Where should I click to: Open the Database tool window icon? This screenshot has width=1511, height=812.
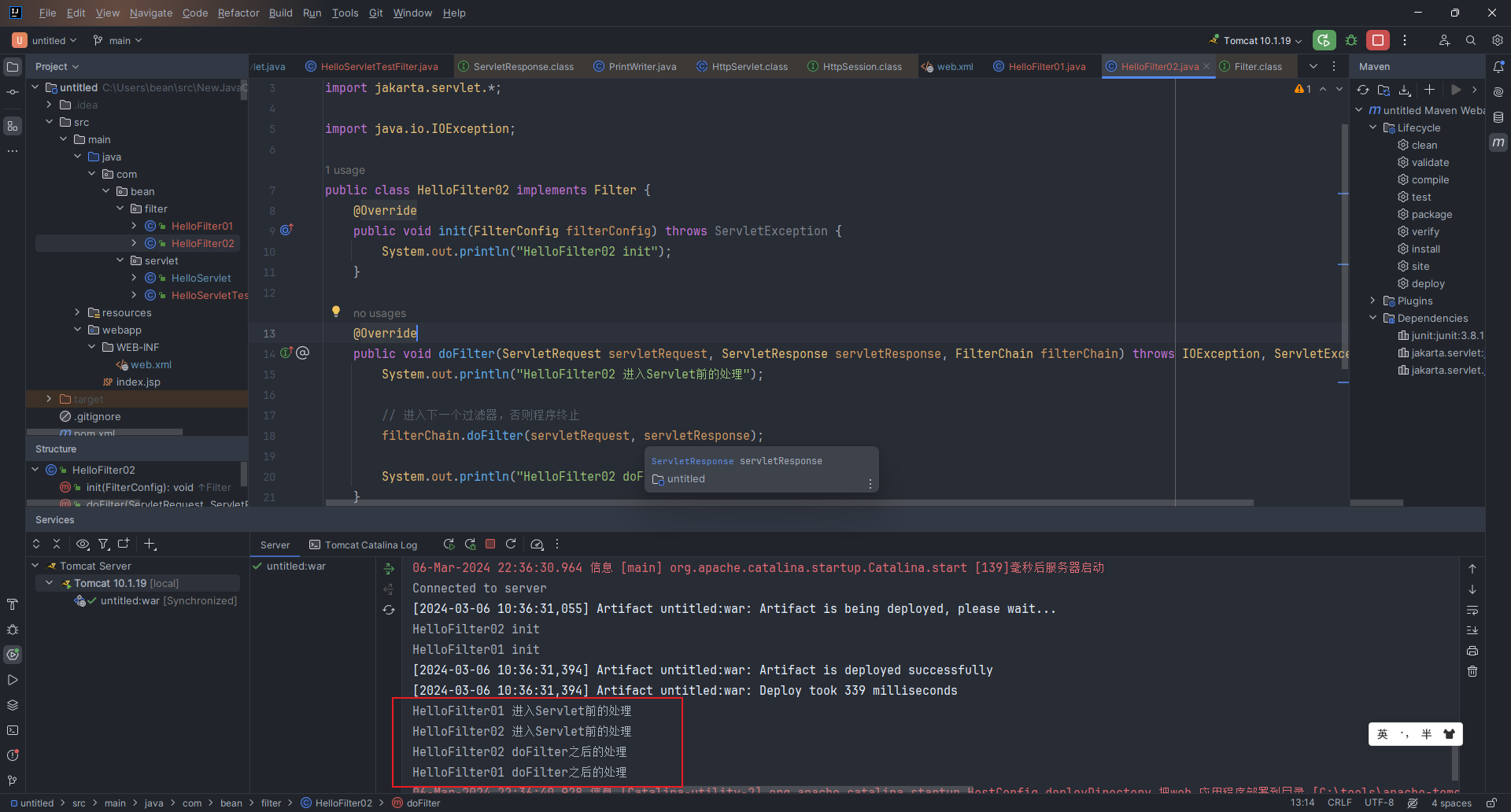1498,117
